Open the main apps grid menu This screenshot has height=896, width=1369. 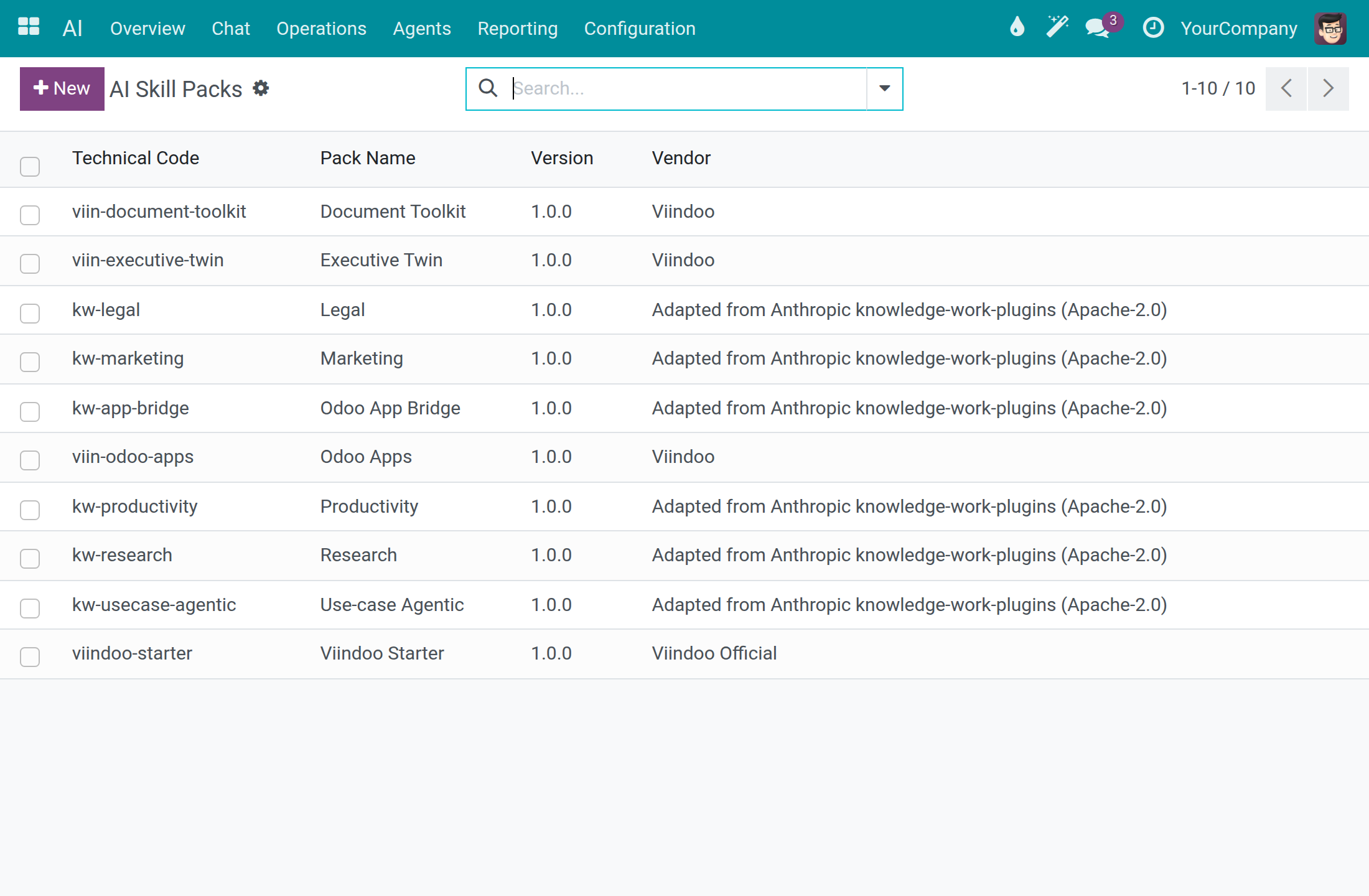pyautogui.click(x=29, y=27)
